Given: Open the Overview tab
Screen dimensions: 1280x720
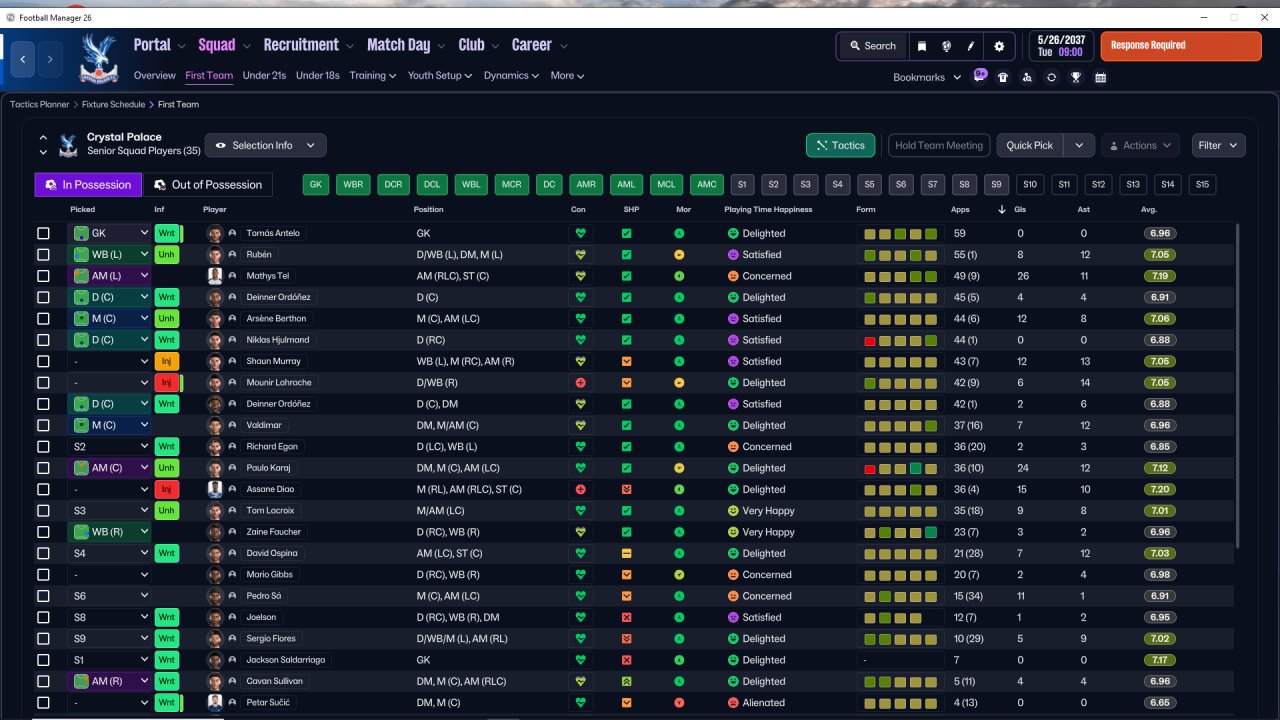Looking at the screenshot, I should [x=155, y=75].
